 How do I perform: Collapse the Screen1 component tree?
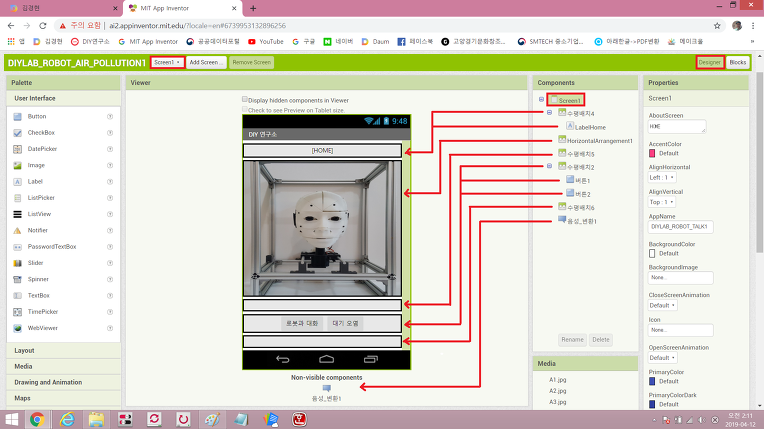(541, 99)
